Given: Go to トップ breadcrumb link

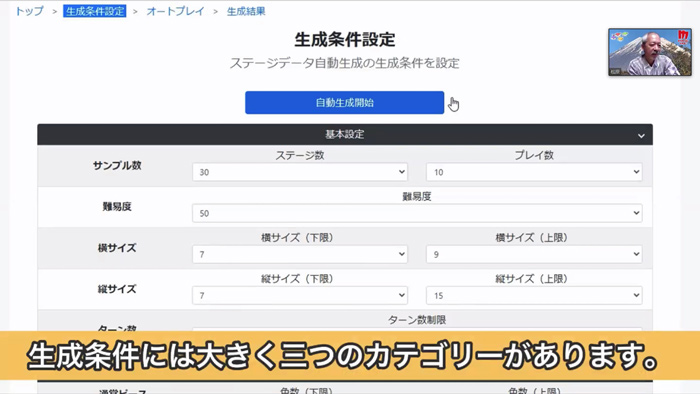Looking at the screenshot, I should pyautogui.click(x=29, y=11).
